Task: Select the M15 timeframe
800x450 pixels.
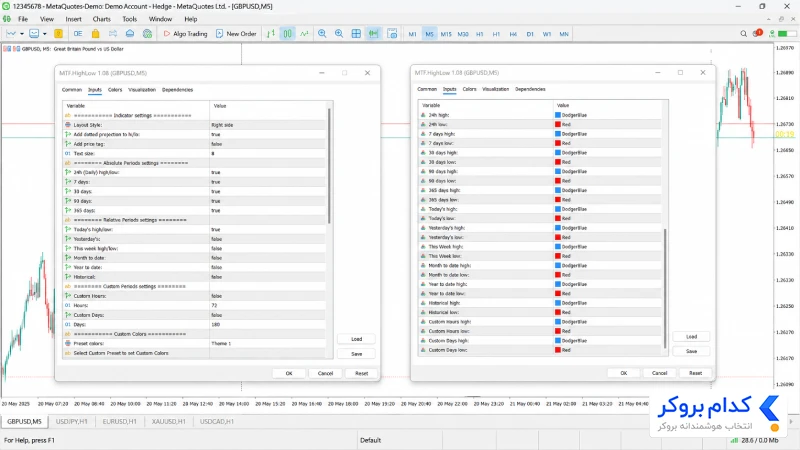Action: pyautogui.click(x=446, y=34)
